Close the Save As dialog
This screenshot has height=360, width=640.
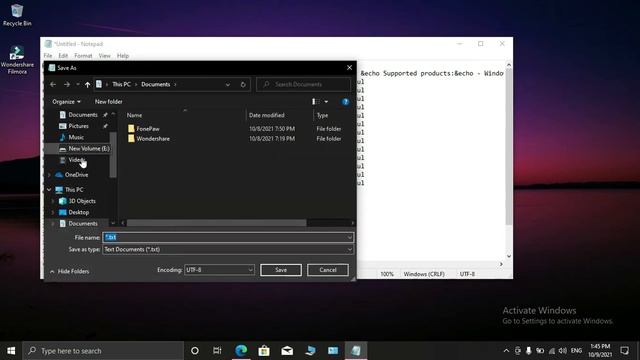coord(349,68)
